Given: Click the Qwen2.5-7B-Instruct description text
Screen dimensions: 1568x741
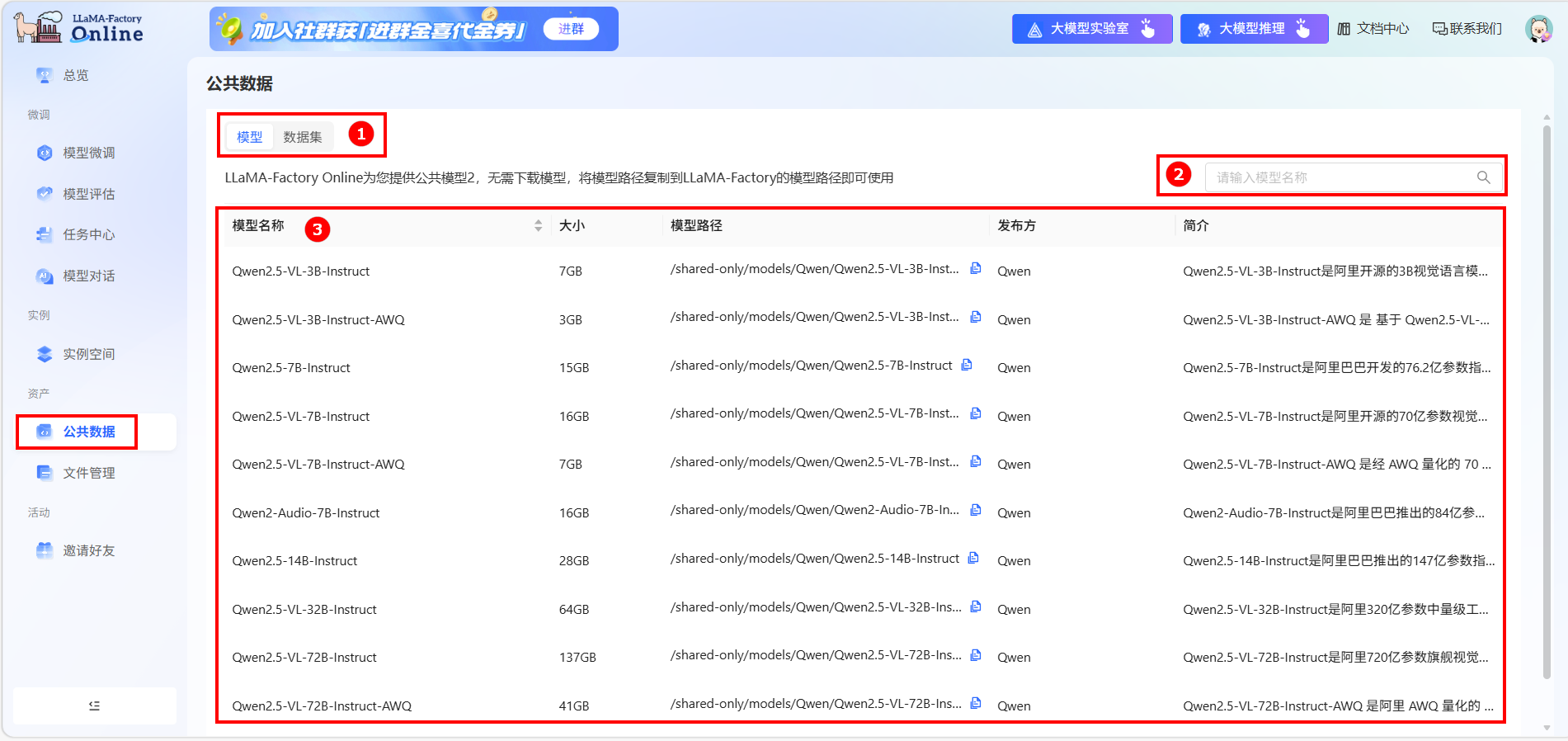Looking at the screenshot, I should [1337, 368].
